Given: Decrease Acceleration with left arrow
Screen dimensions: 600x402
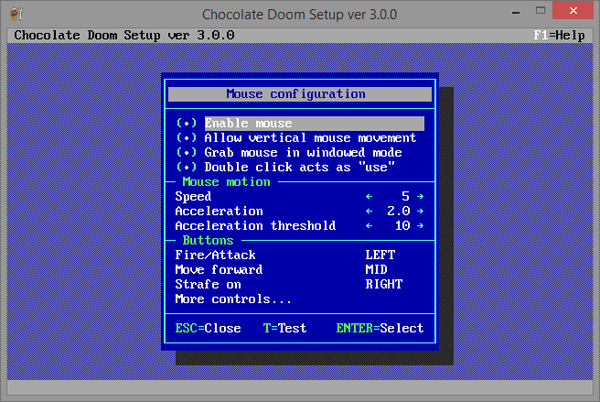Looking at the screenshot, I should pyautogui.click(x=369, y=211).
